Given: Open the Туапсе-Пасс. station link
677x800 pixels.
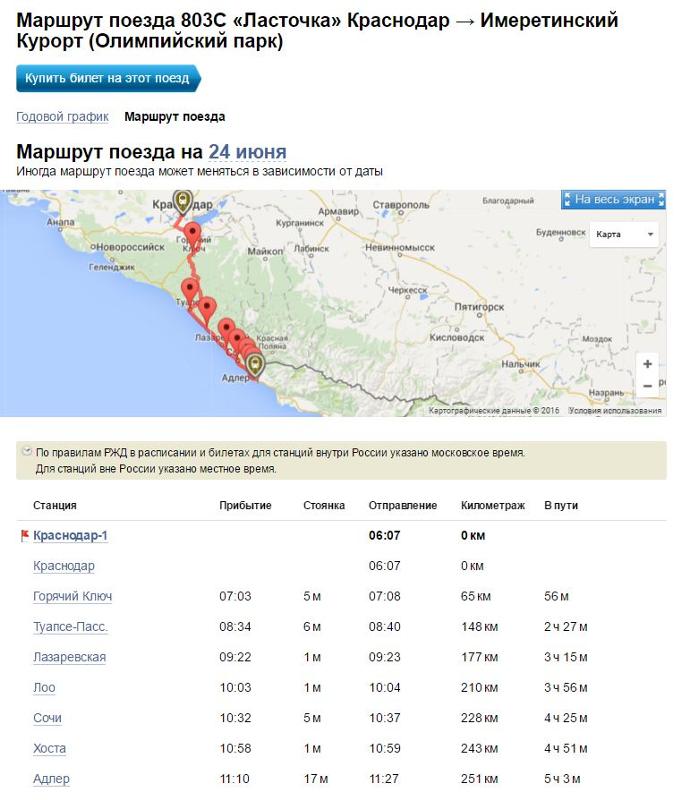Looking at the screenshot, I should coord(70,627).
